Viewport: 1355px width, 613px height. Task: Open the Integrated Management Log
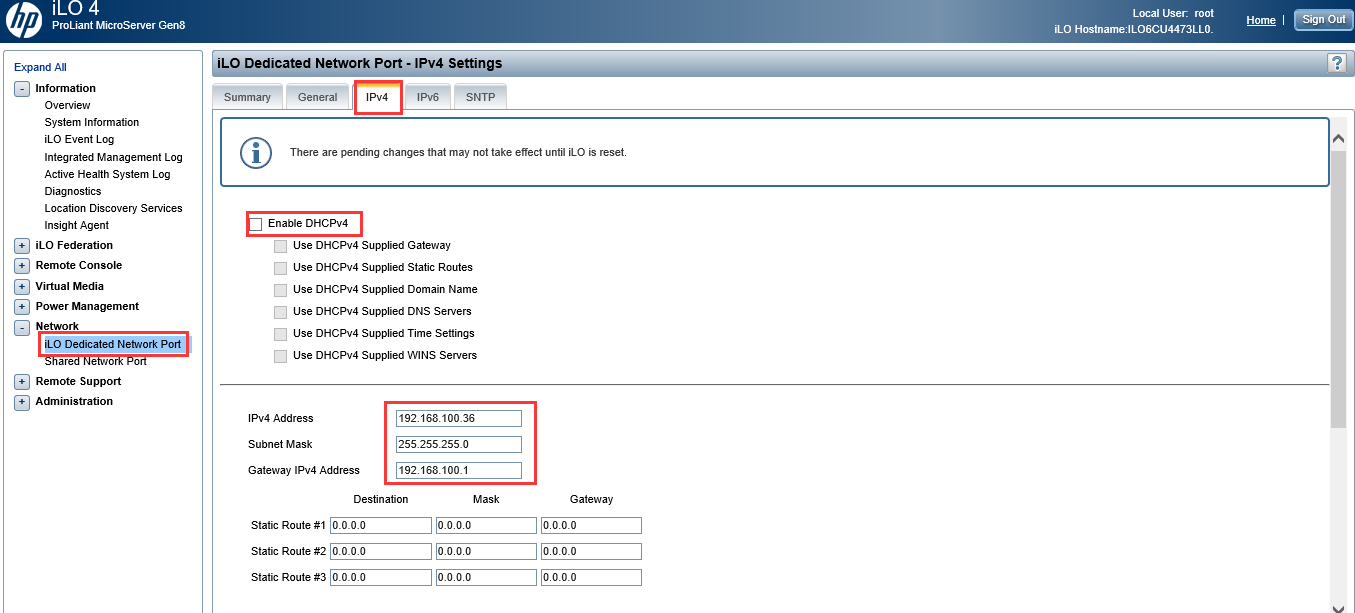coord(113,157)
